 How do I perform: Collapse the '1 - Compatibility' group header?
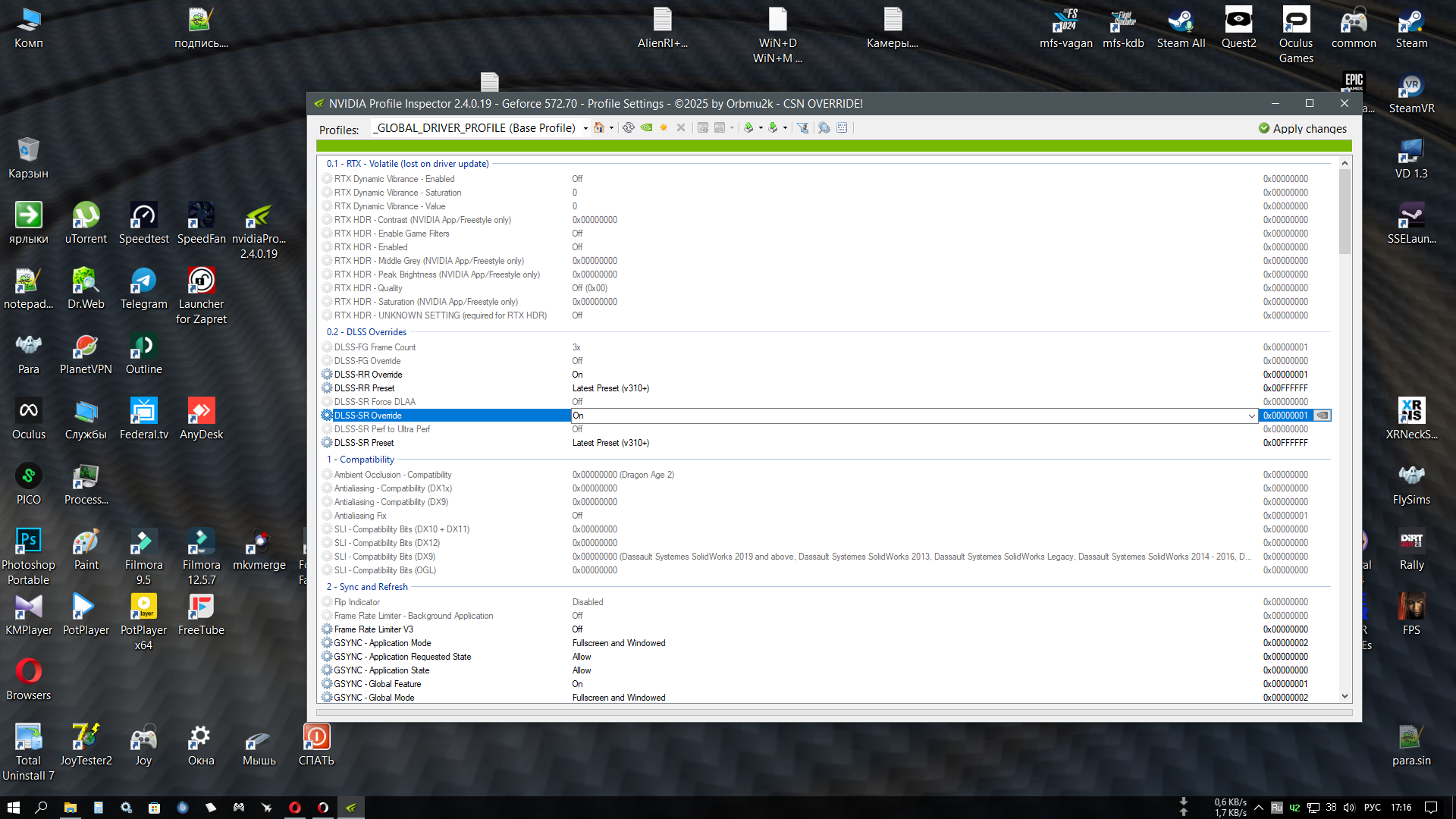click(360, 460)
